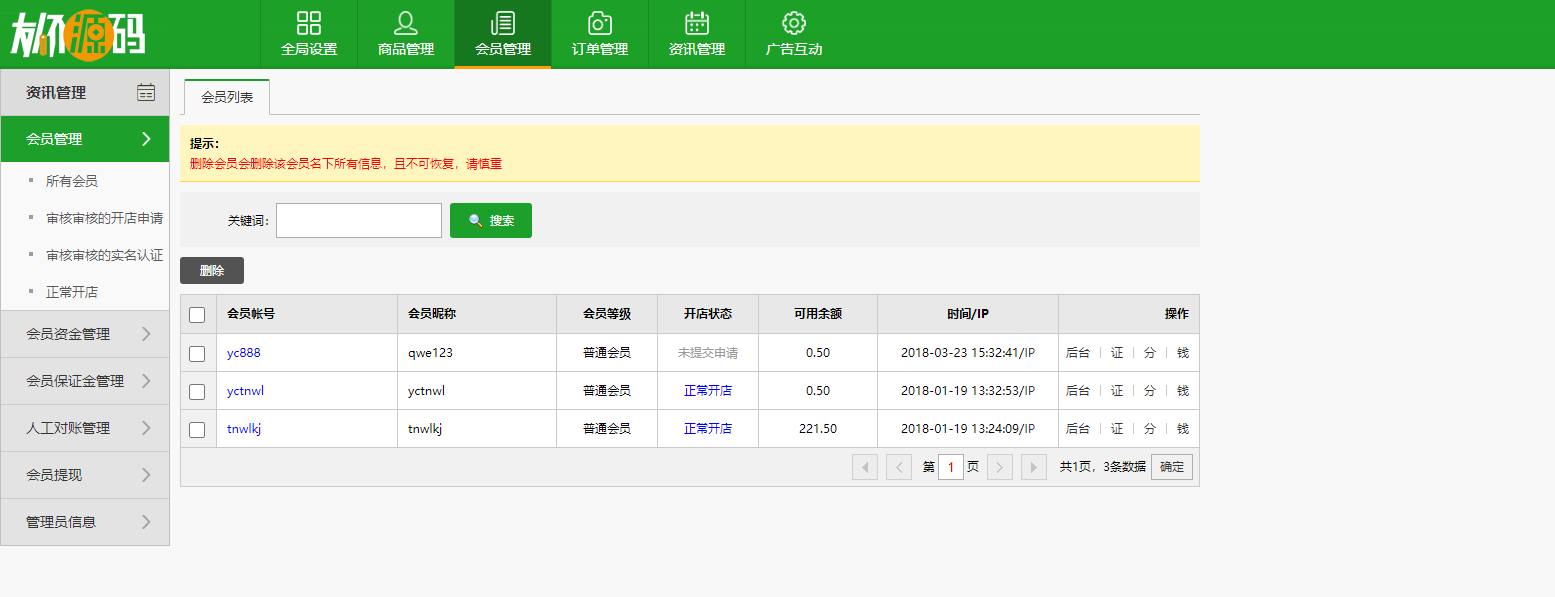This screenshot has width=1555, height=597.
Task: Expand the 管理员信息 sidebar section
Action: tap(74, 522)
